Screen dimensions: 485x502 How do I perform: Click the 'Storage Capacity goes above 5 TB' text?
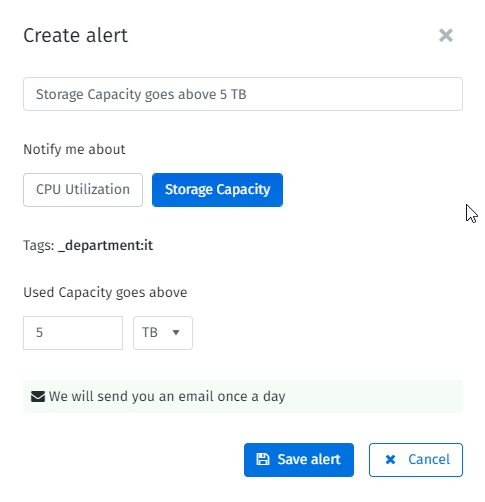click(x=141, y=94)
